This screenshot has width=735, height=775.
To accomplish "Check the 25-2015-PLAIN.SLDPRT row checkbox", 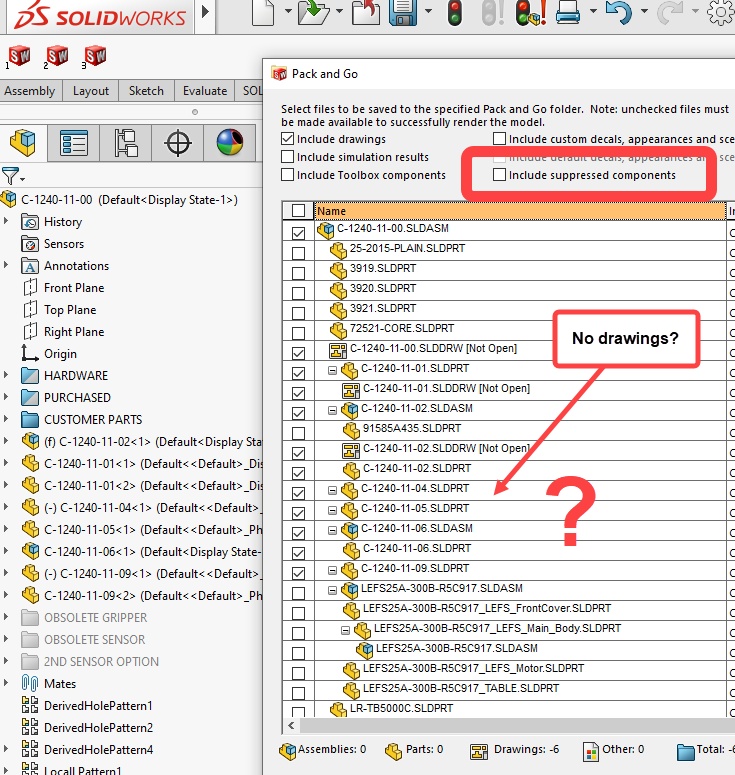I will coord(298,253).
